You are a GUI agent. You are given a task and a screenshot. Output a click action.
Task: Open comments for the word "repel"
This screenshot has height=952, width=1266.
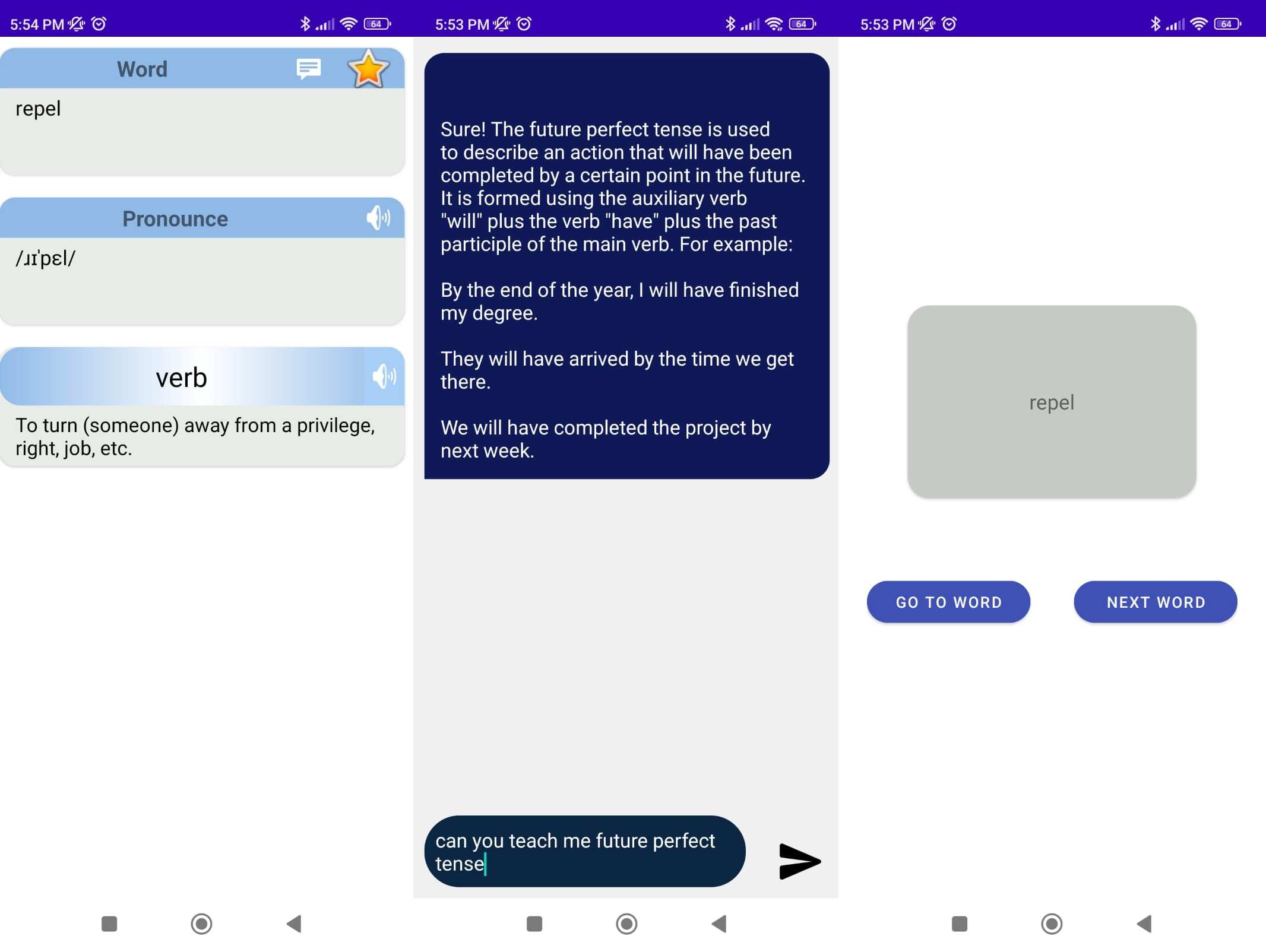(308, 68)
